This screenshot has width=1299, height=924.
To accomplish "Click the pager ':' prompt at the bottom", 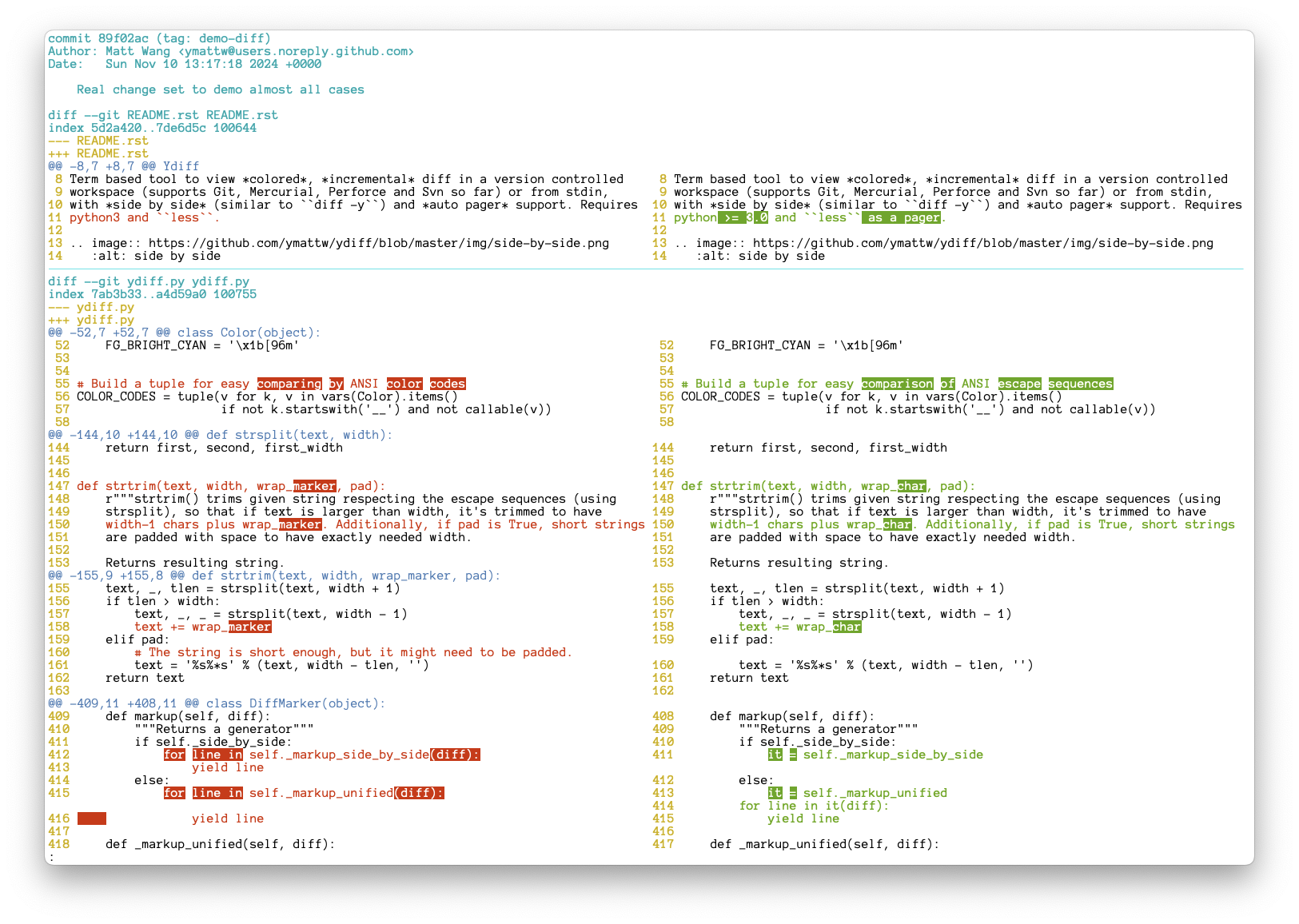I will pos(51,857).
